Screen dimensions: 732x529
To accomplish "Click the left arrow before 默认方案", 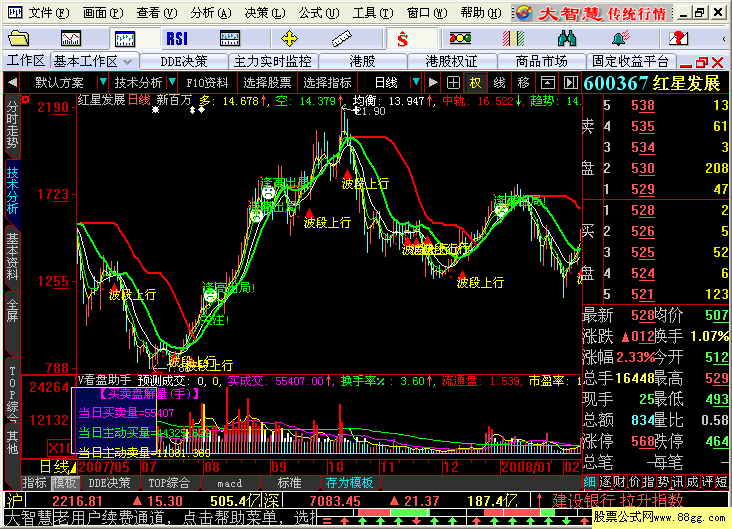I will click(x=13, y=83).
